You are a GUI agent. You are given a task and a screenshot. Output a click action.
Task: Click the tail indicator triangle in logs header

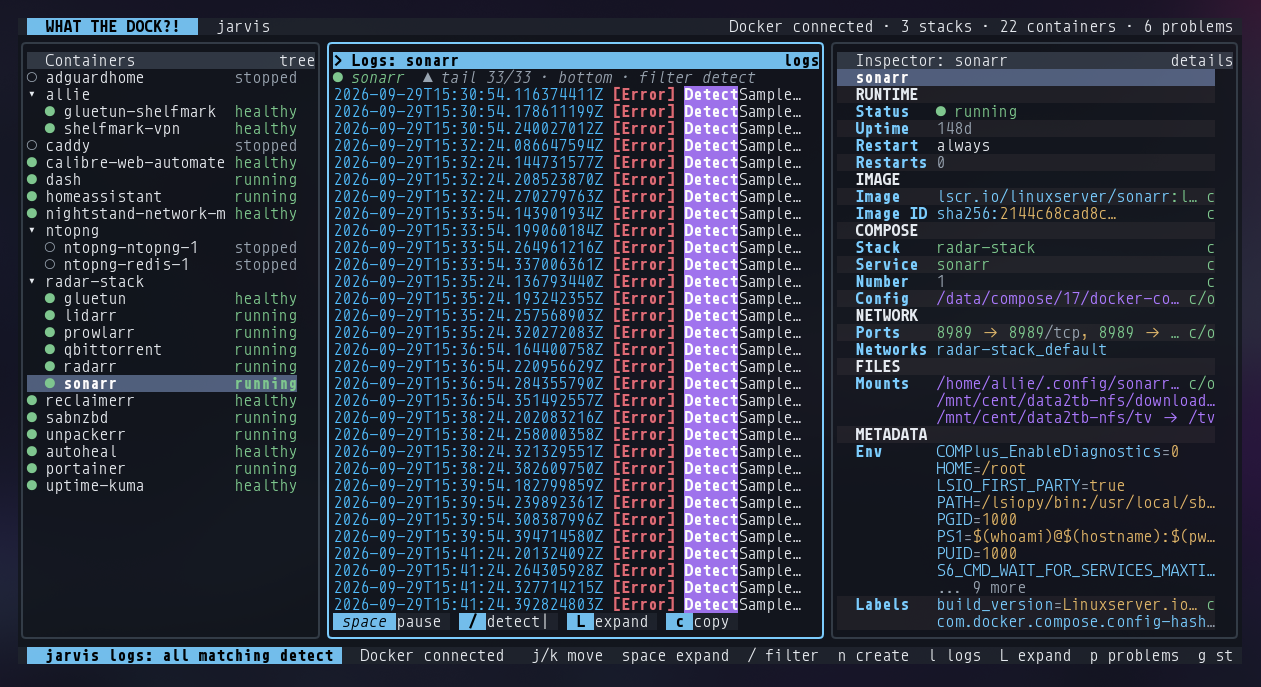pos(428,78)
